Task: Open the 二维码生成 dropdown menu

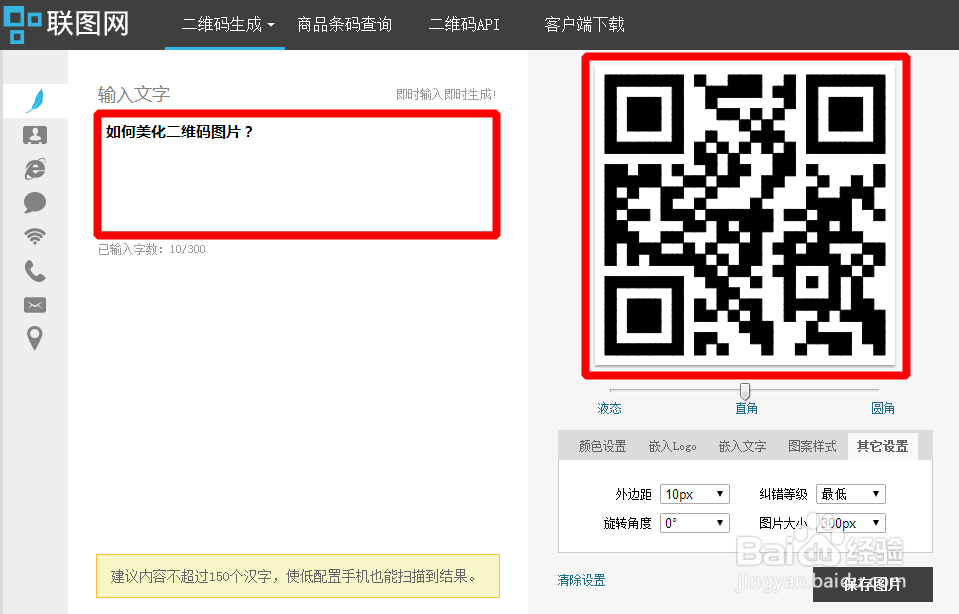Action: tap(228, 24)
